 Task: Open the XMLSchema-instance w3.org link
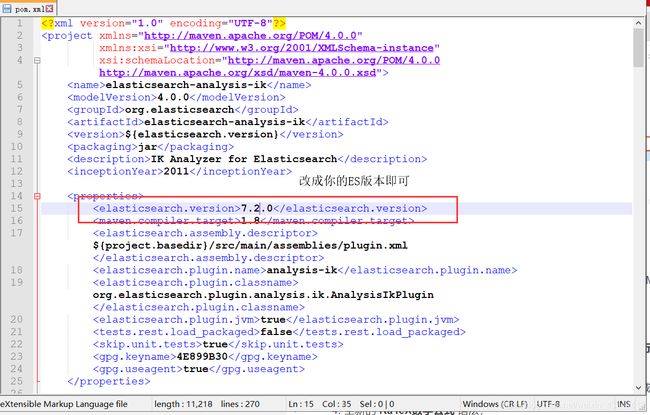pyautogui.click(x=302, y=48)
